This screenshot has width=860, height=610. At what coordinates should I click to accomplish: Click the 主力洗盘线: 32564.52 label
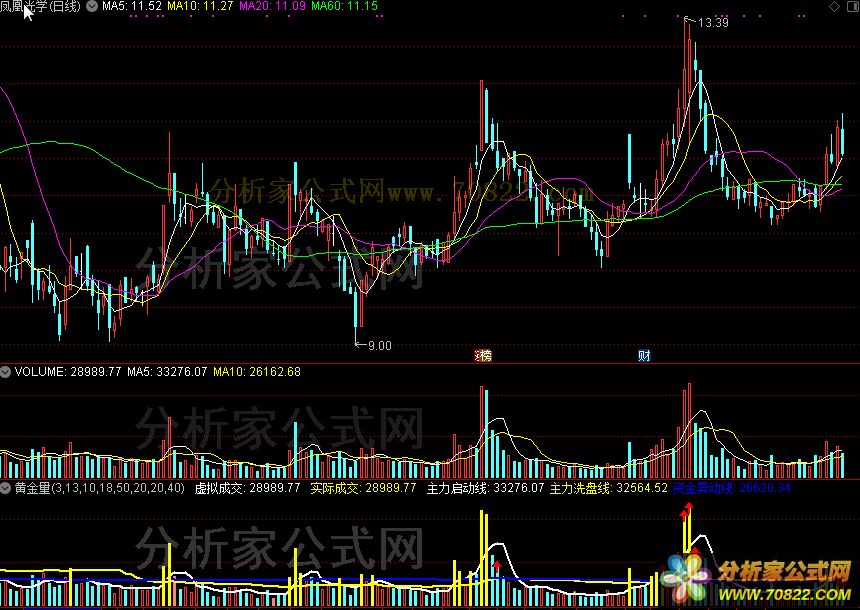pos(609,488)
